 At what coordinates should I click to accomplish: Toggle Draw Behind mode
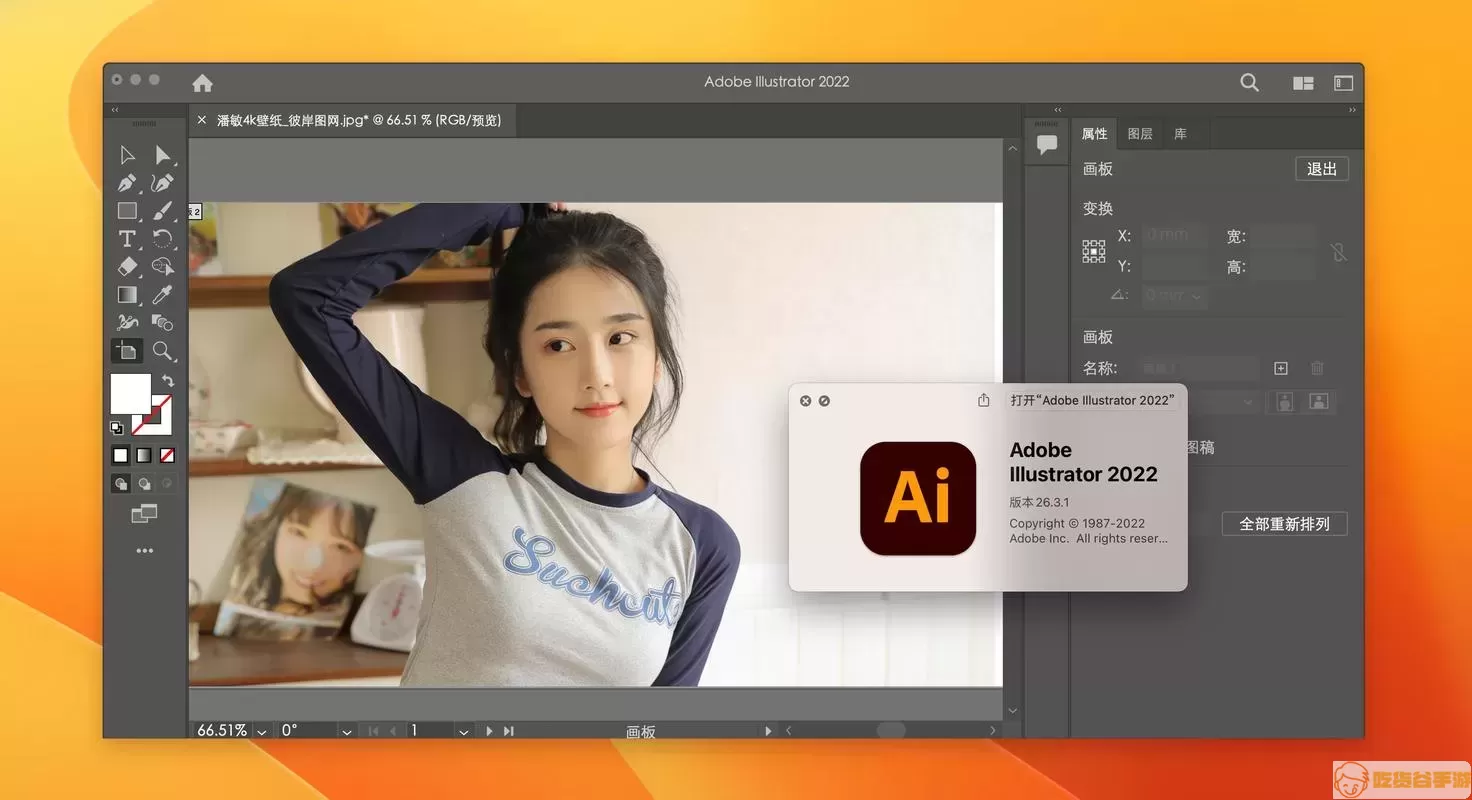144,483
